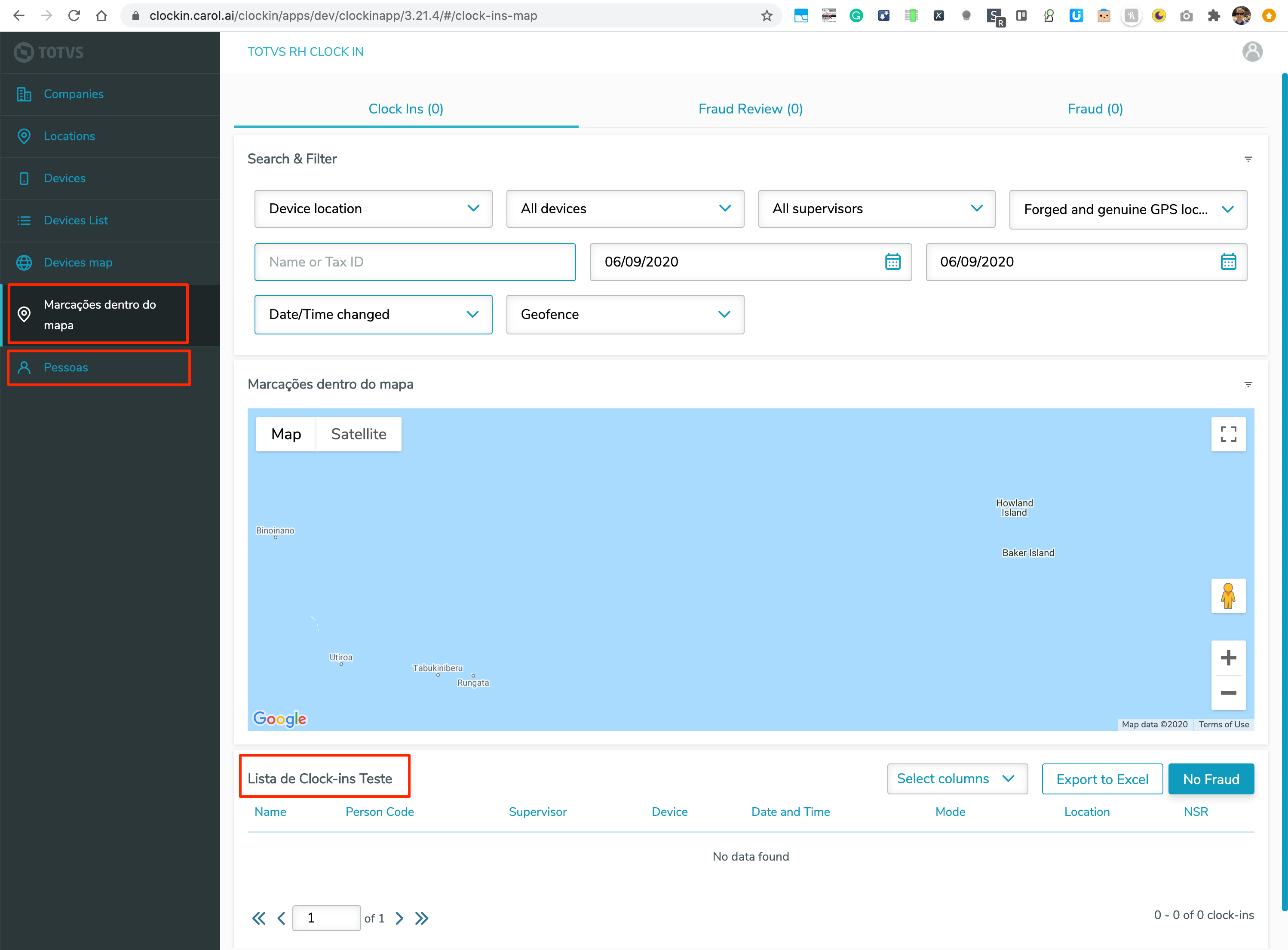1288x950 pixels.
Task: Open the start date calendar icon
Action: [x=892, y=262]
